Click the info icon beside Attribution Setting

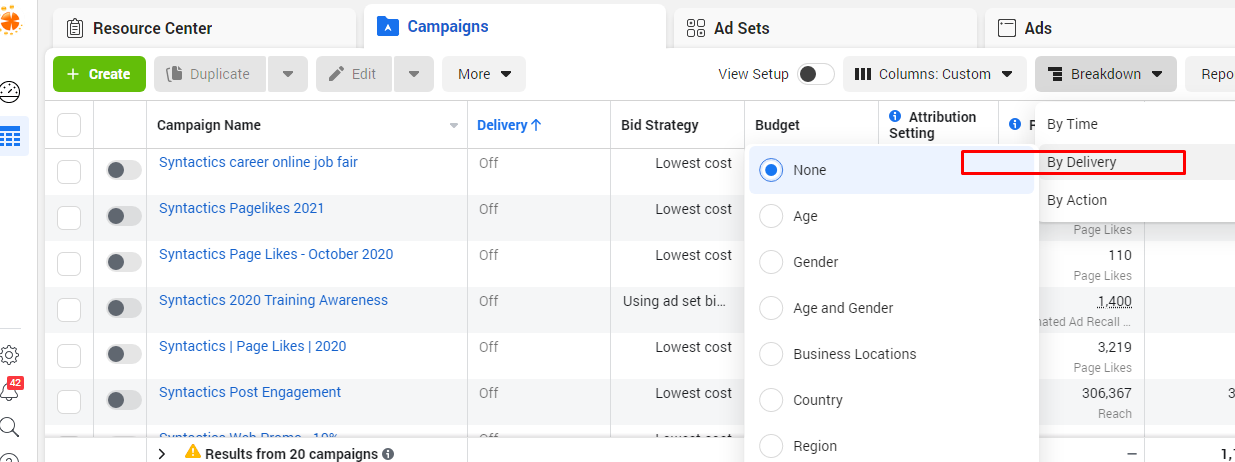click(x=895, y=117)
